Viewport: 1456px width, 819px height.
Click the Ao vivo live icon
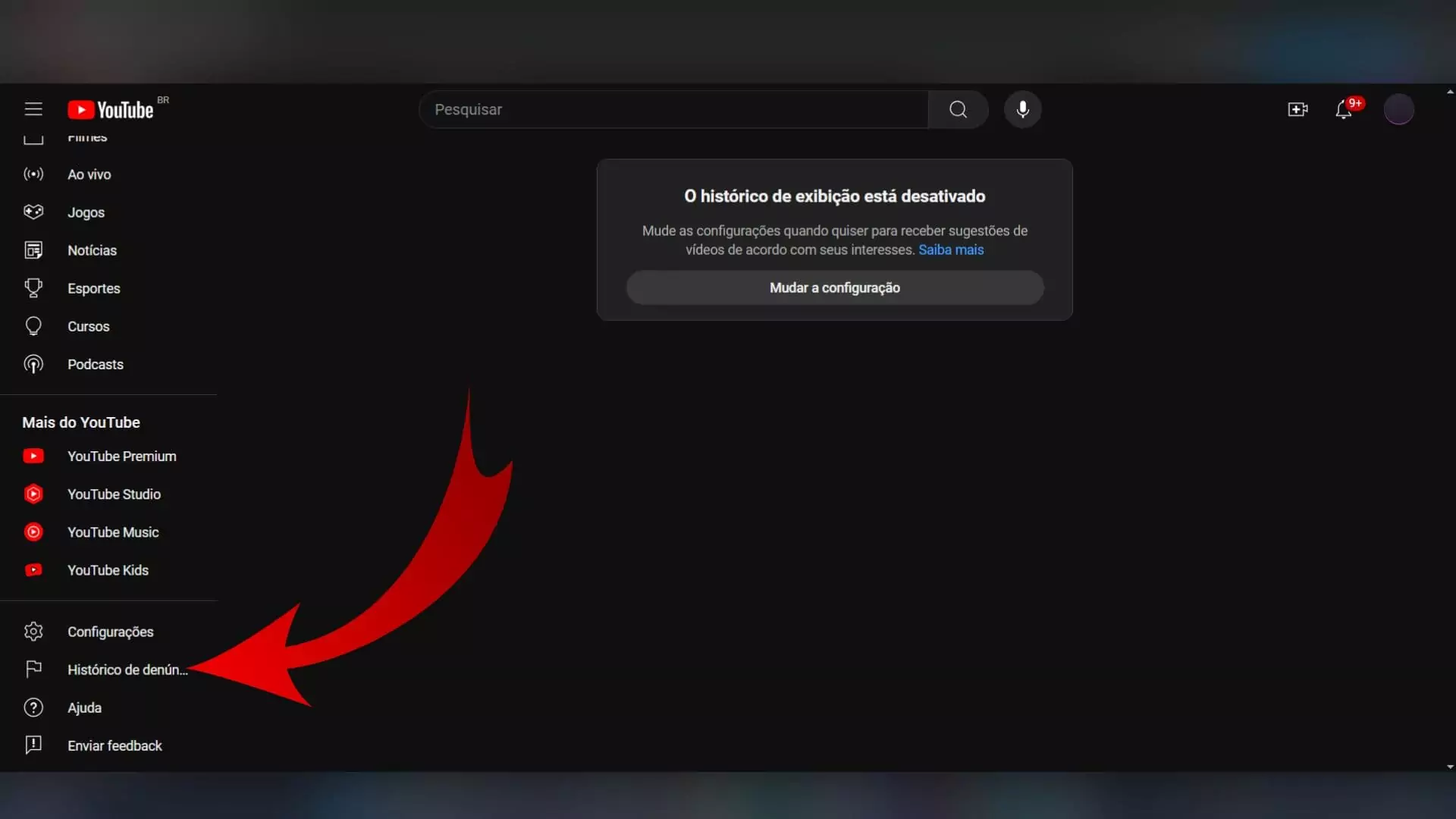tap(33, 174)
